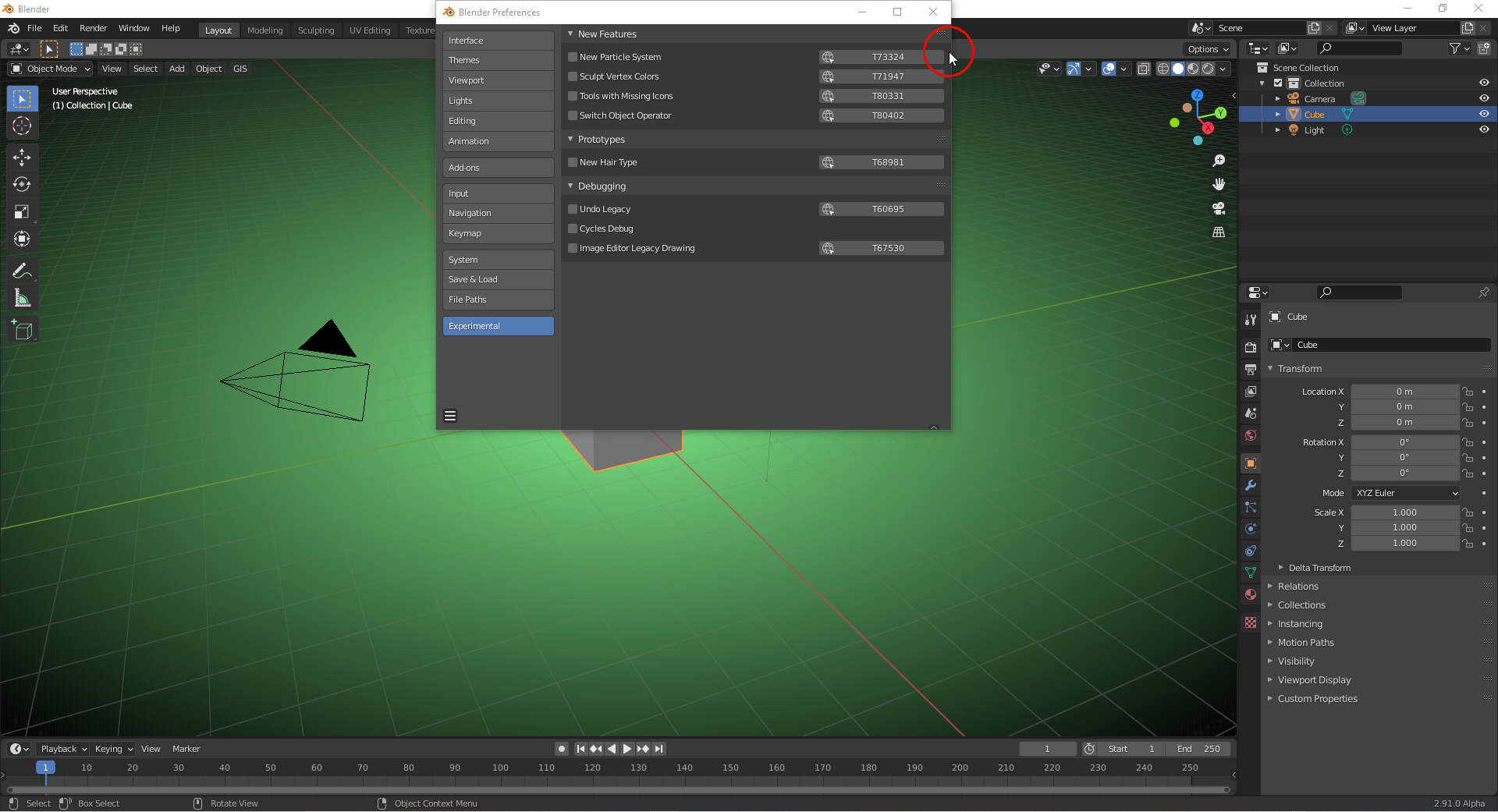Click the pan view hand icon
Image resolution: width=1498 pixels, height=812 pixels.
pyautogui.click(x=1219, y=185)
